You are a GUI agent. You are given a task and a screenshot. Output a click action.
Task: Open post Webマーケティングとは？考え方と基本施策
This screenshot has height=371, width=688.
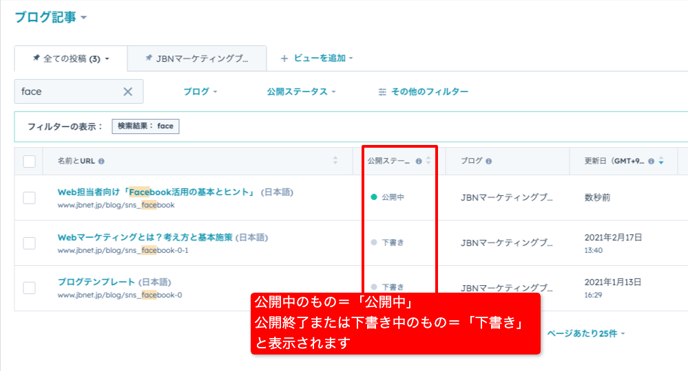(x=145, y=237)
